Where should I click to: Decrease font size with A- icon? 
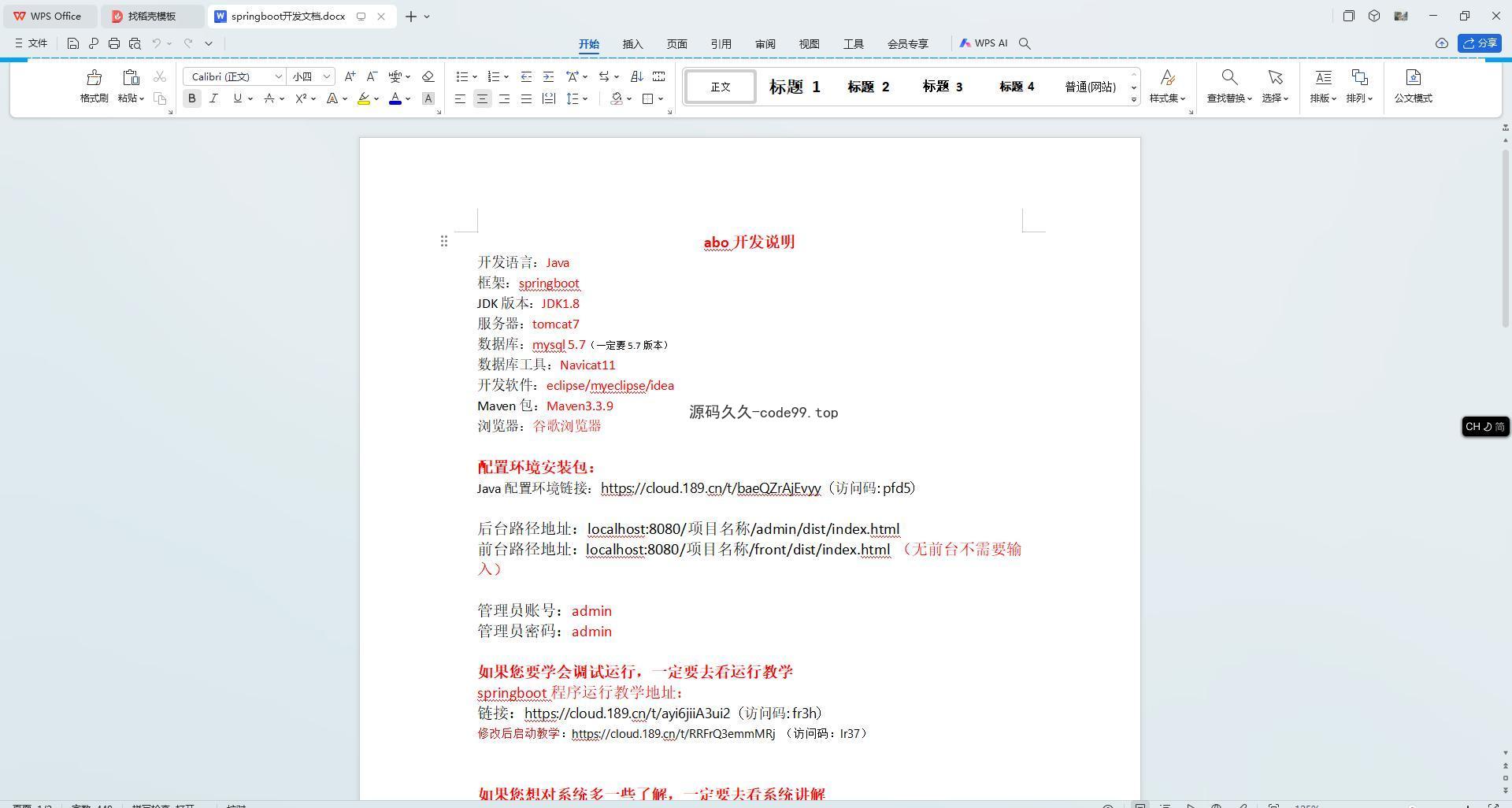pyautogui.click(x=372, y=76)
